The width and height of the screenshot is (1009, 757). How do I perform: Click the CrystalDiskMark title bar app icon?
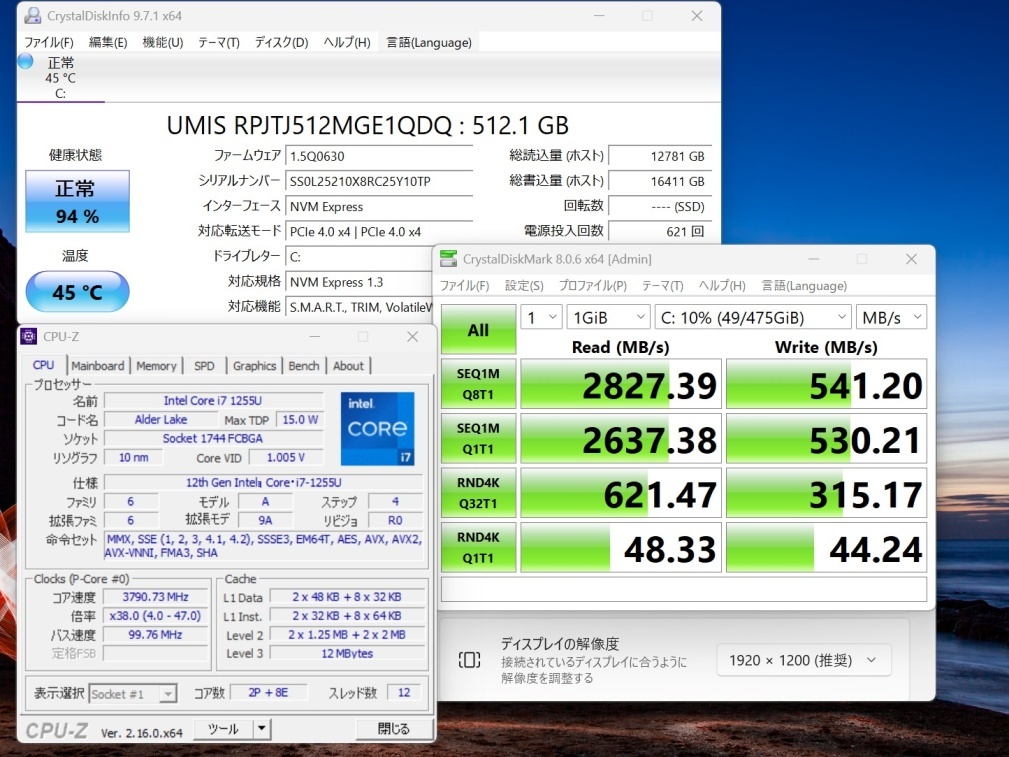click(x=449, y=259)
